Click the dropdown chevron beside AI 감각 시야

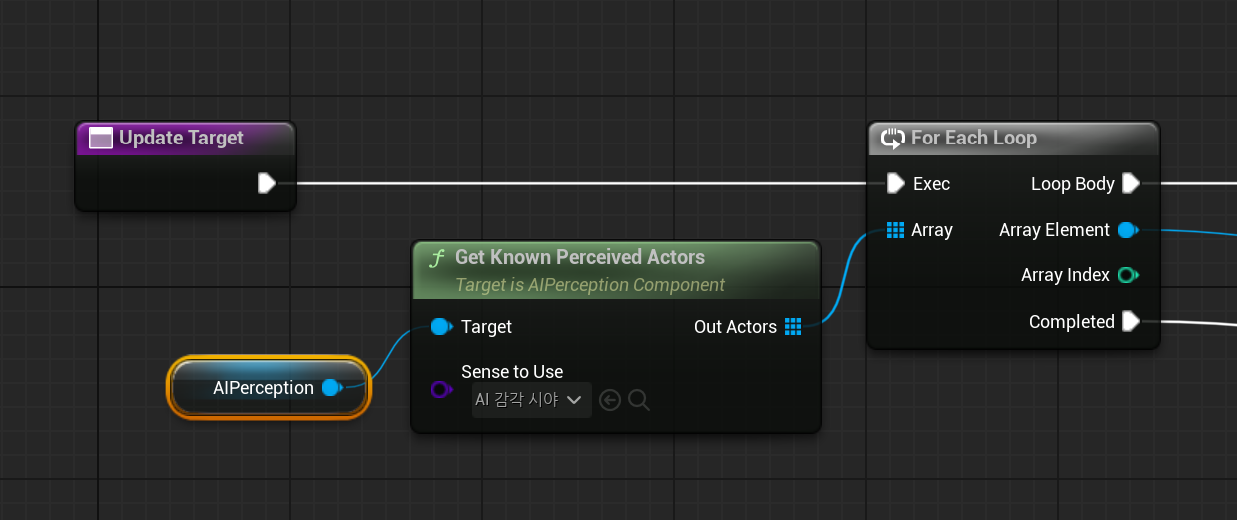tap(574, 400)
